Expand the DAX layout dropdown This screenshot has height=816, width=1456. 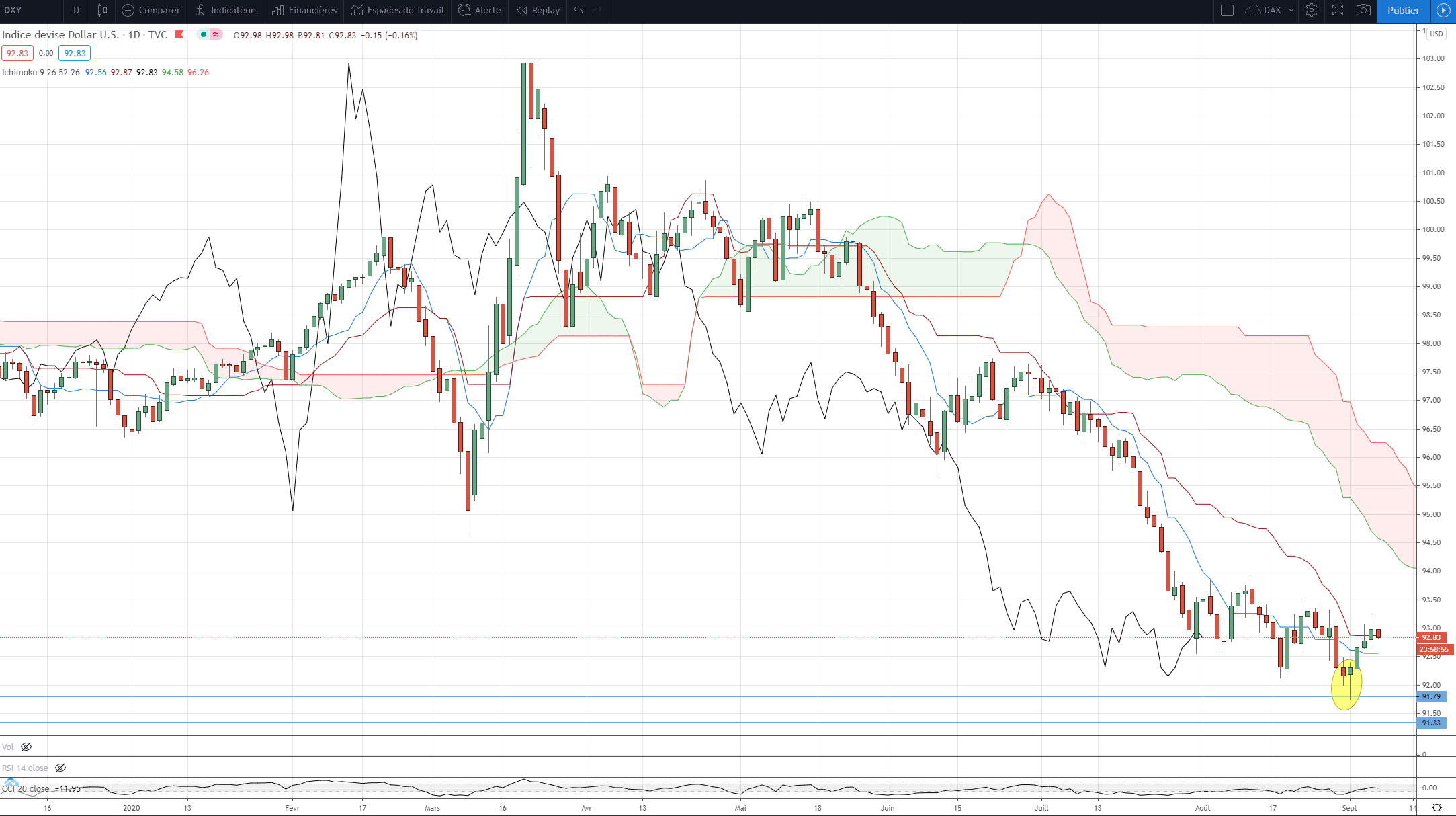[x=1291, y=10]
